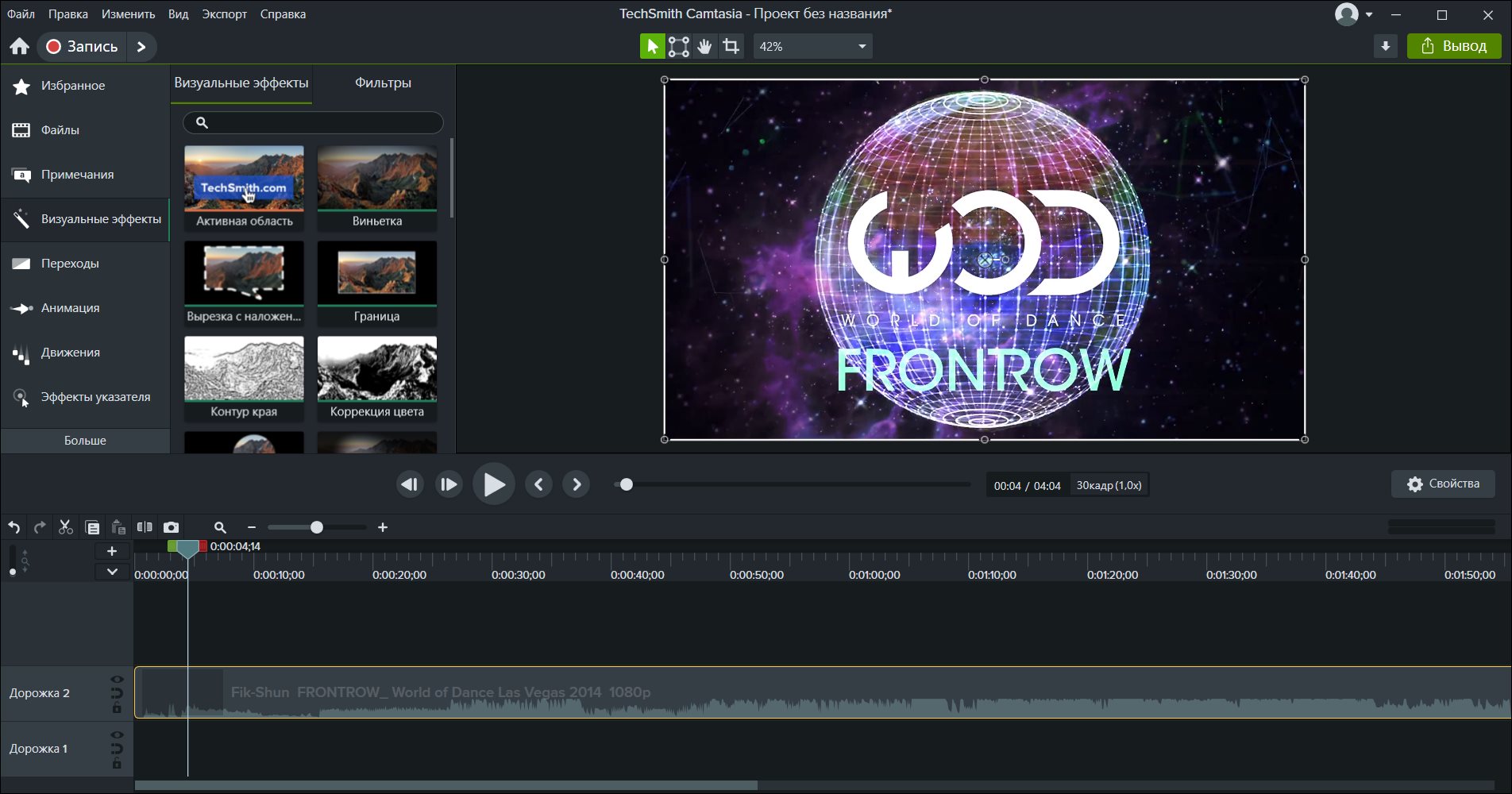
Task: Open Движения behaviors panel
Action: click(85, 353)
